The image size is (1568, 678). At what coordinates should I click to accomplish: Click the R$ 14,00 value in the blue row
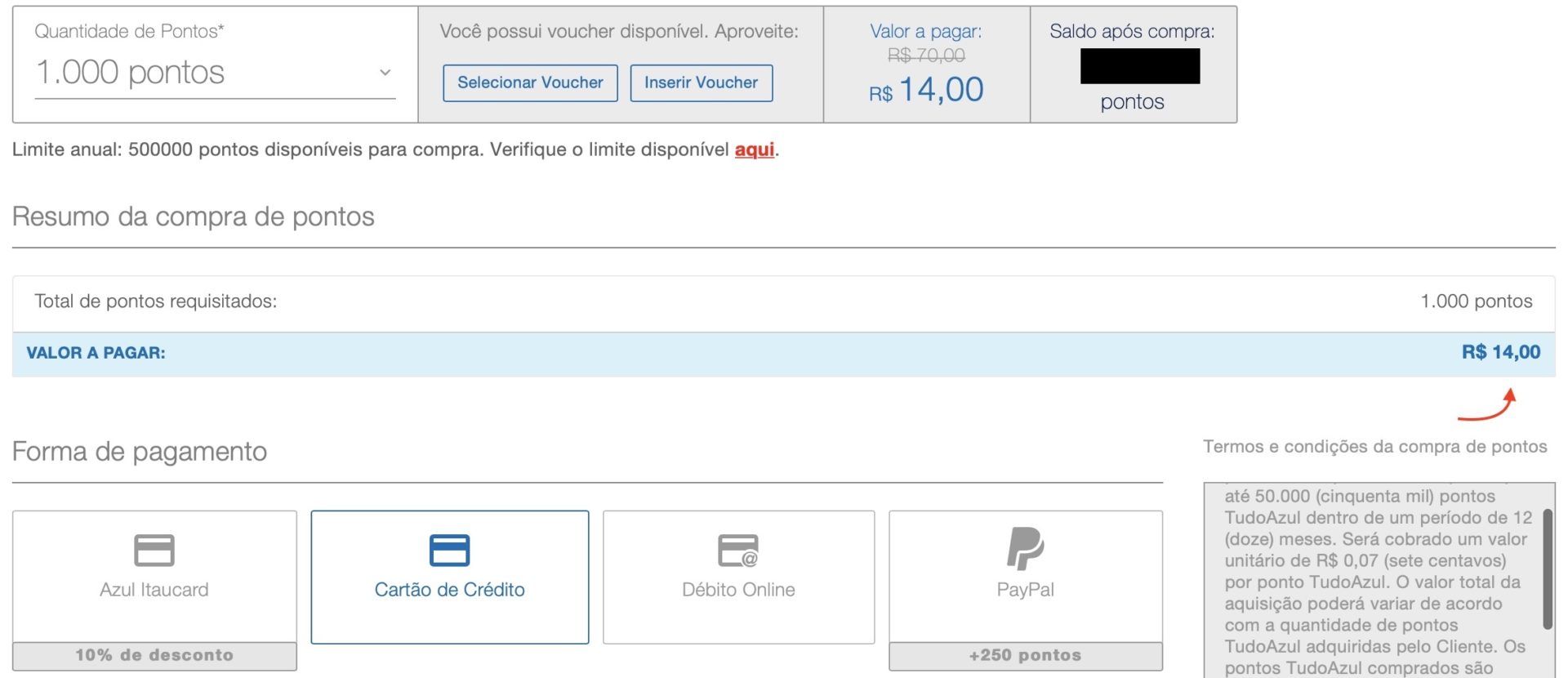[x=1501, y=353]
